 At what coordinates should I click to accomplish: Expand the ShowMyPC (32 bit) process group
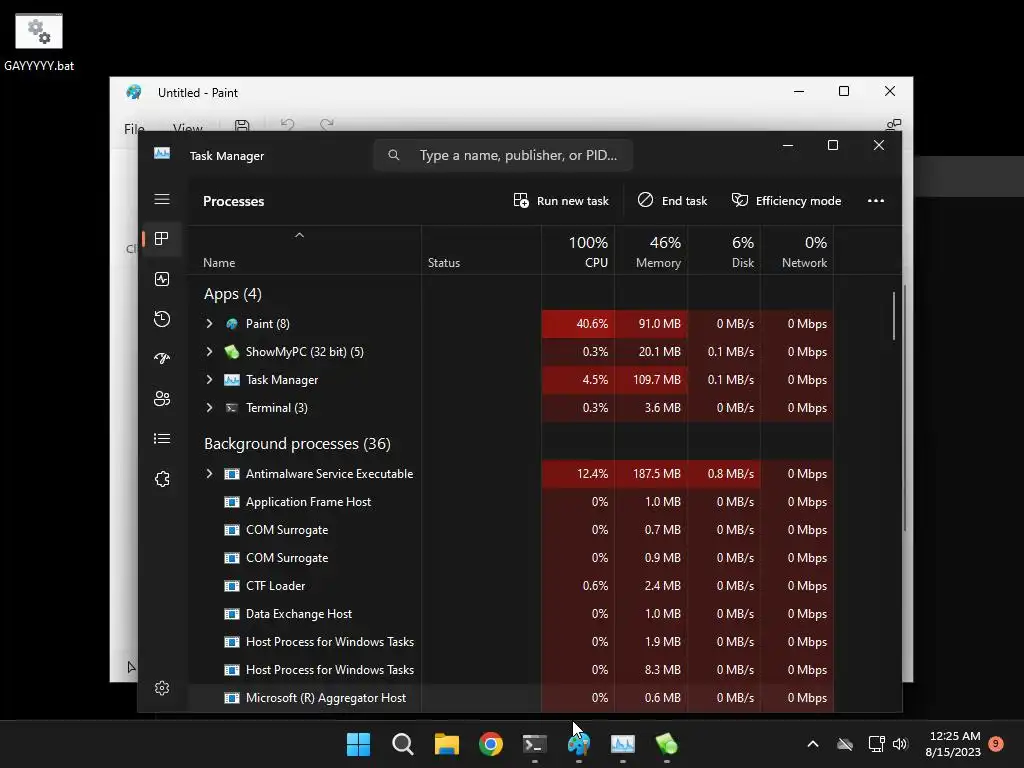[x=209, y=352]
